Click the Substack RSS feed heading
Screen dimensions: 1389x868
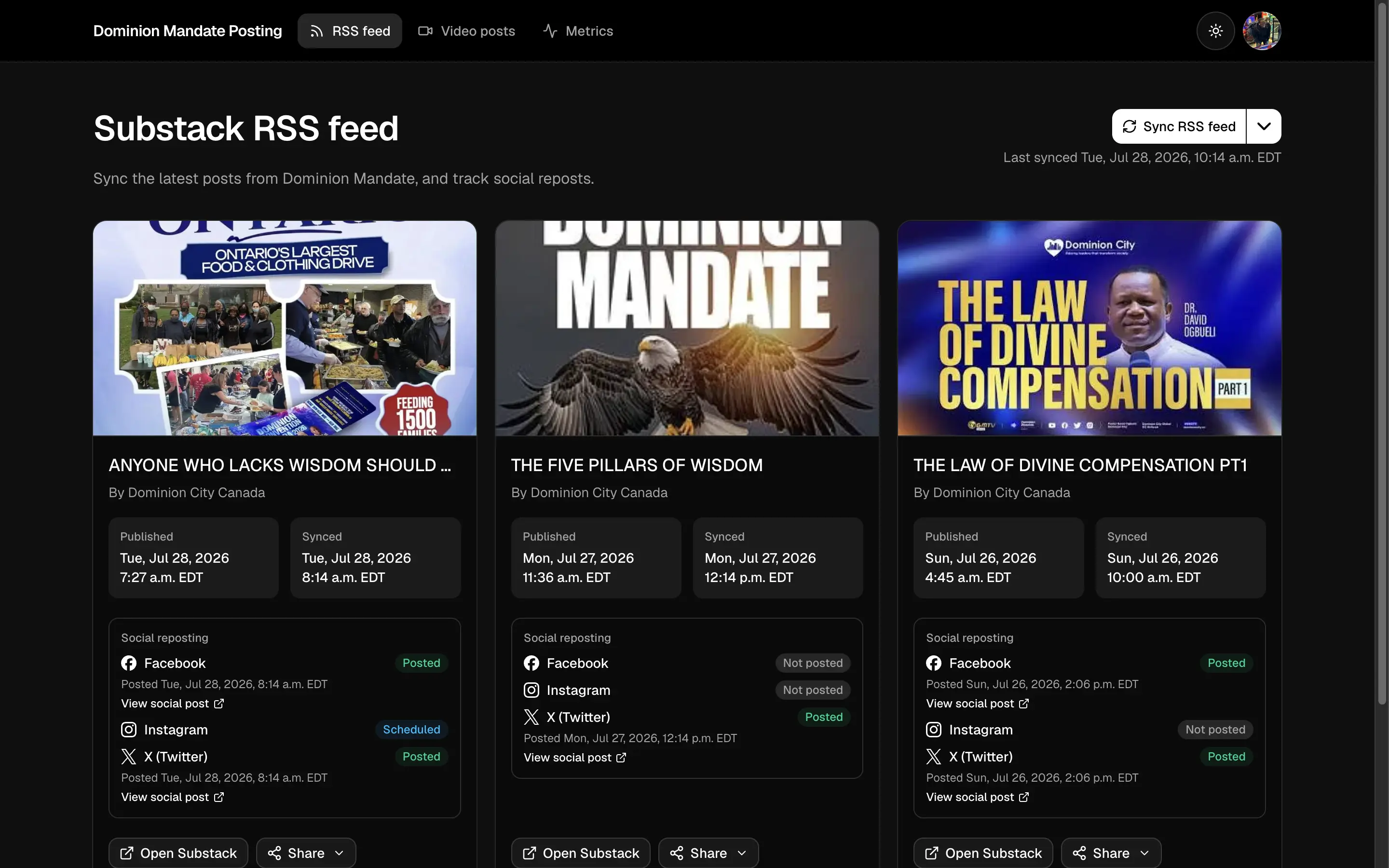point(245,128)
